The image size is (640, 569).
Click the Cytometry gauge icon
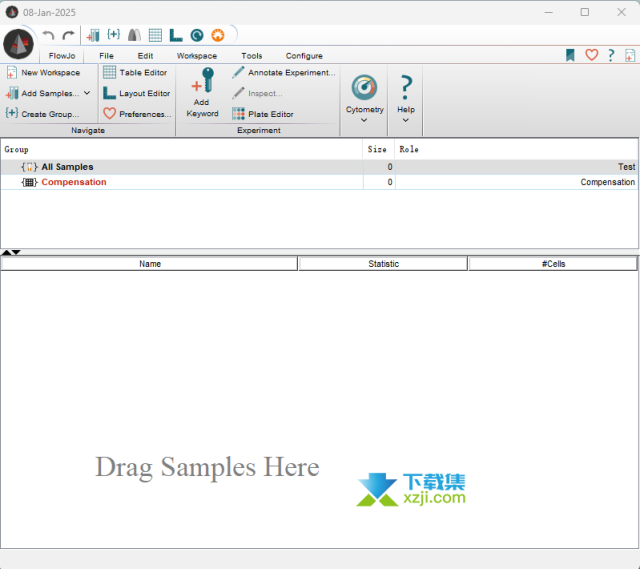[x=364, y=87]
